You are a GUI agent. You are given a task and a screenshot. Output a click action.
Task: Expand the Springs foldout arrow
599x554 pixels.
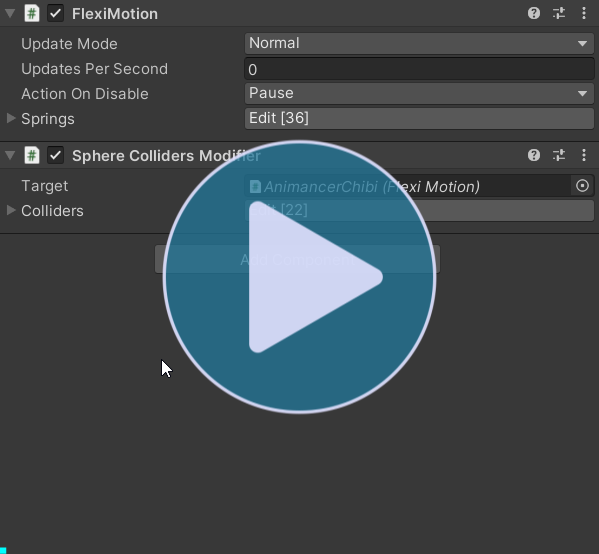pyautogui.click(x=11, y=118)
